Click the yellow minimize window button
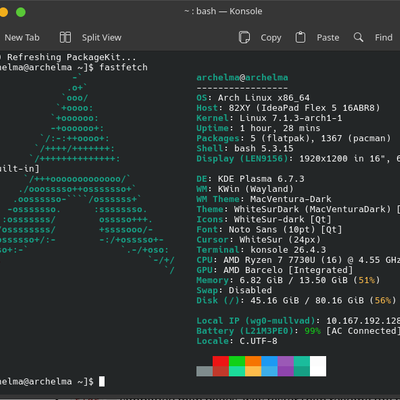 point(3,12)
